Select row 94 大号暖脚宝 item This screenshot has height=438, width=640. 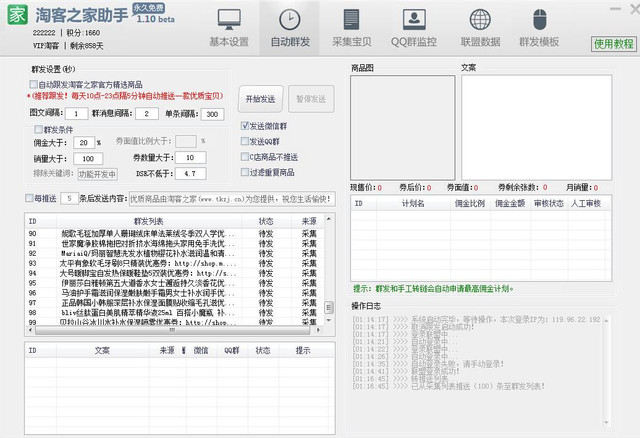[174, 273]
